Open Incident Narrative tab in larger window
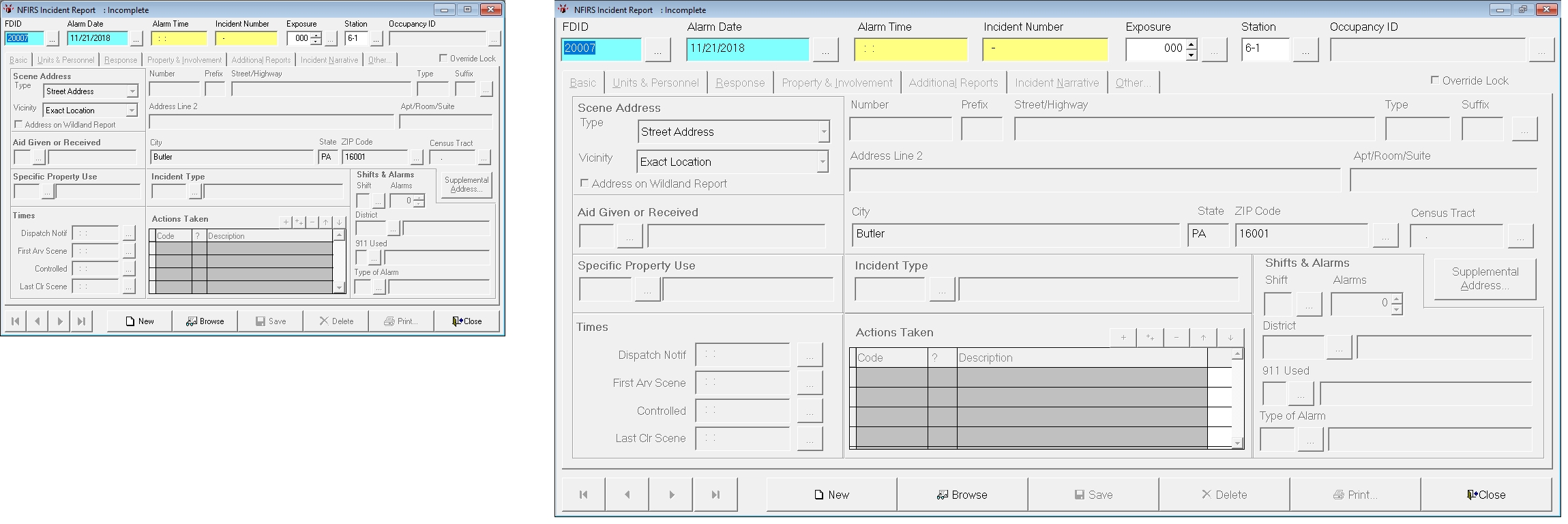The width and height of the screenshot is (1568, 524). 1057,83
